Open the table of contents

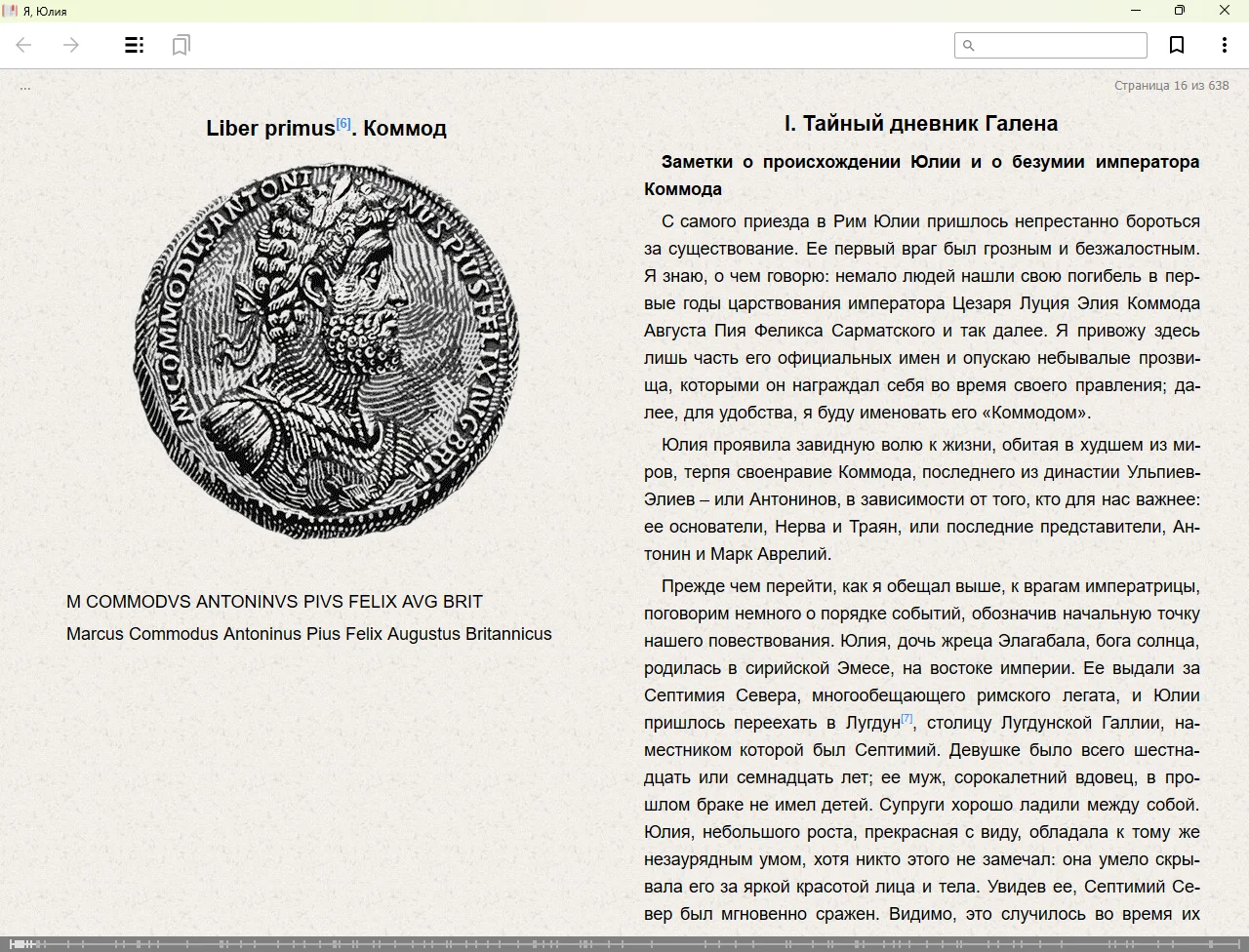coord(135,45)
